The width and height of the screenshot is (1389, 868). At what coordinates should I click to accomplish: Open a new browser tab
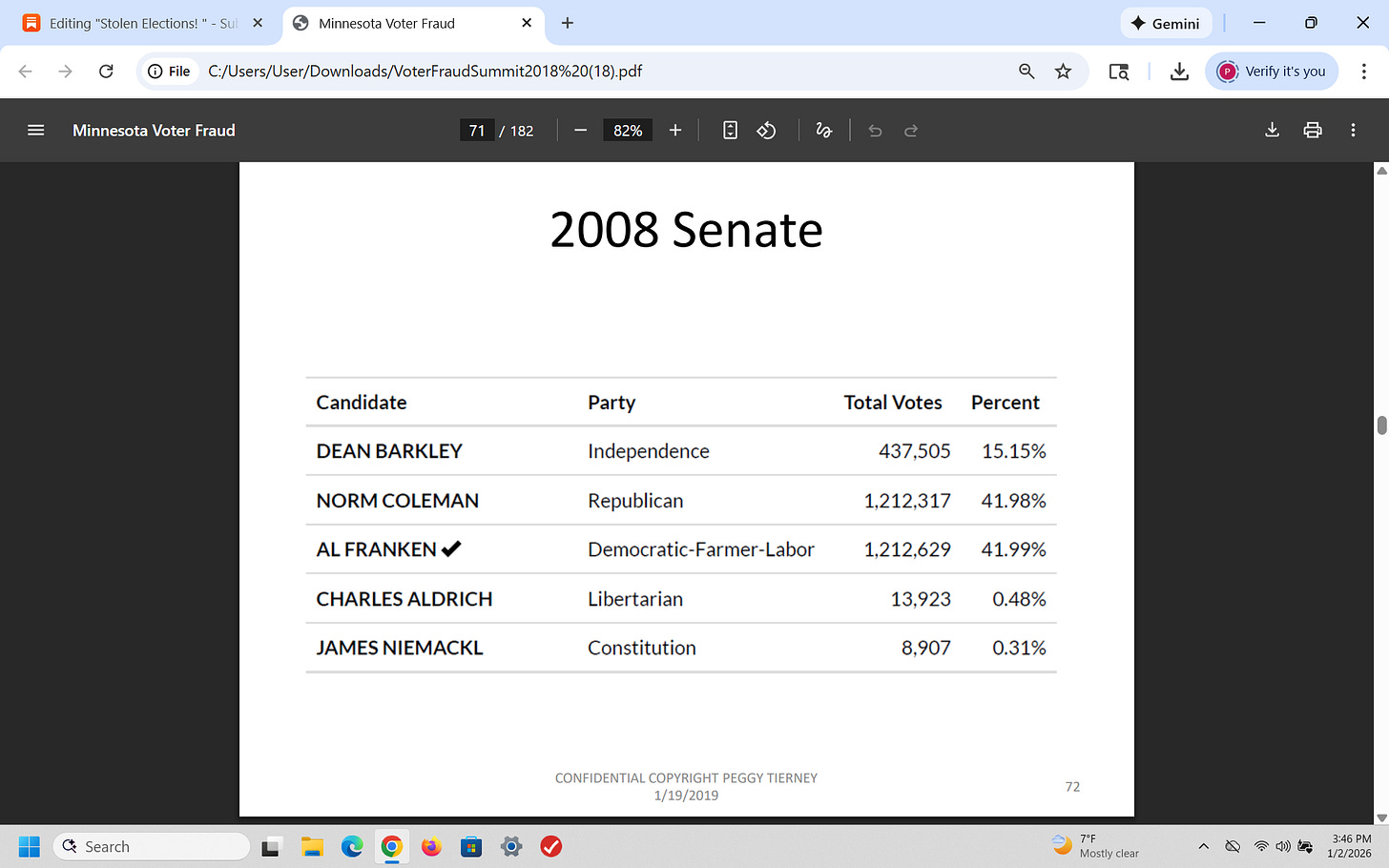tap(568, 23)
